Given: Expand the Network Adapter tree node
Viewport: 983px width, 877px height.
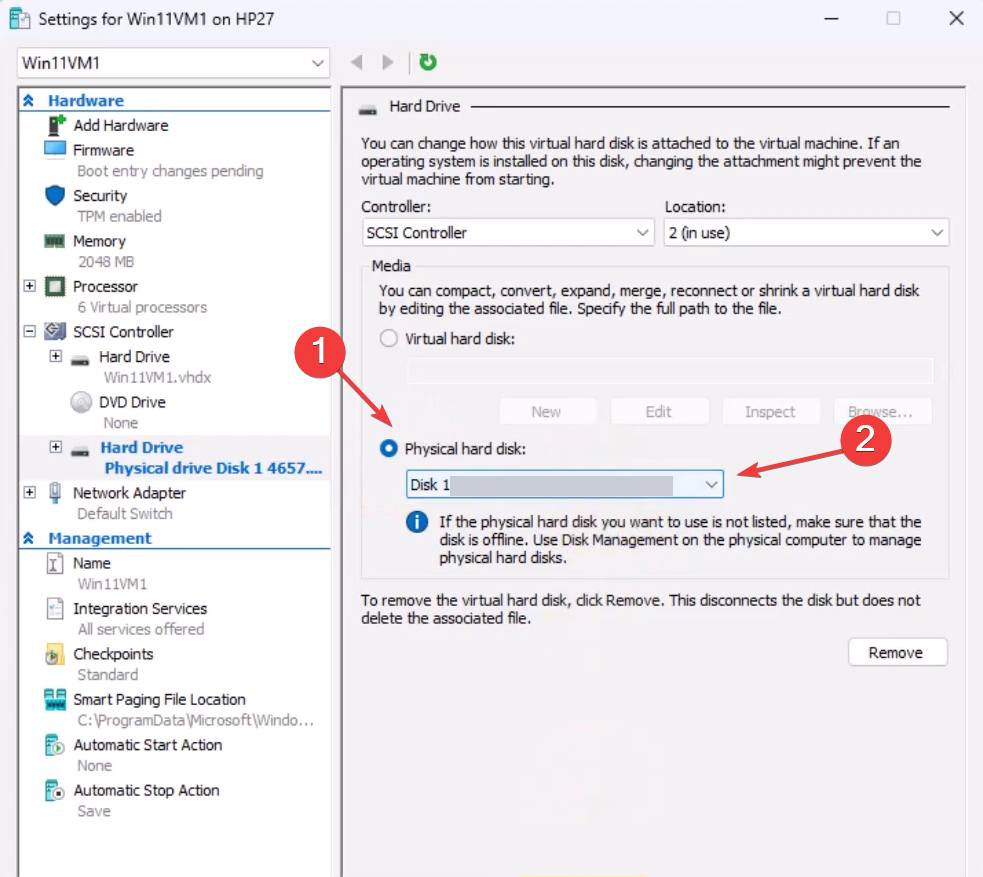Looking at the screenshot, I should pyautogui.click(x=29, y=492).
